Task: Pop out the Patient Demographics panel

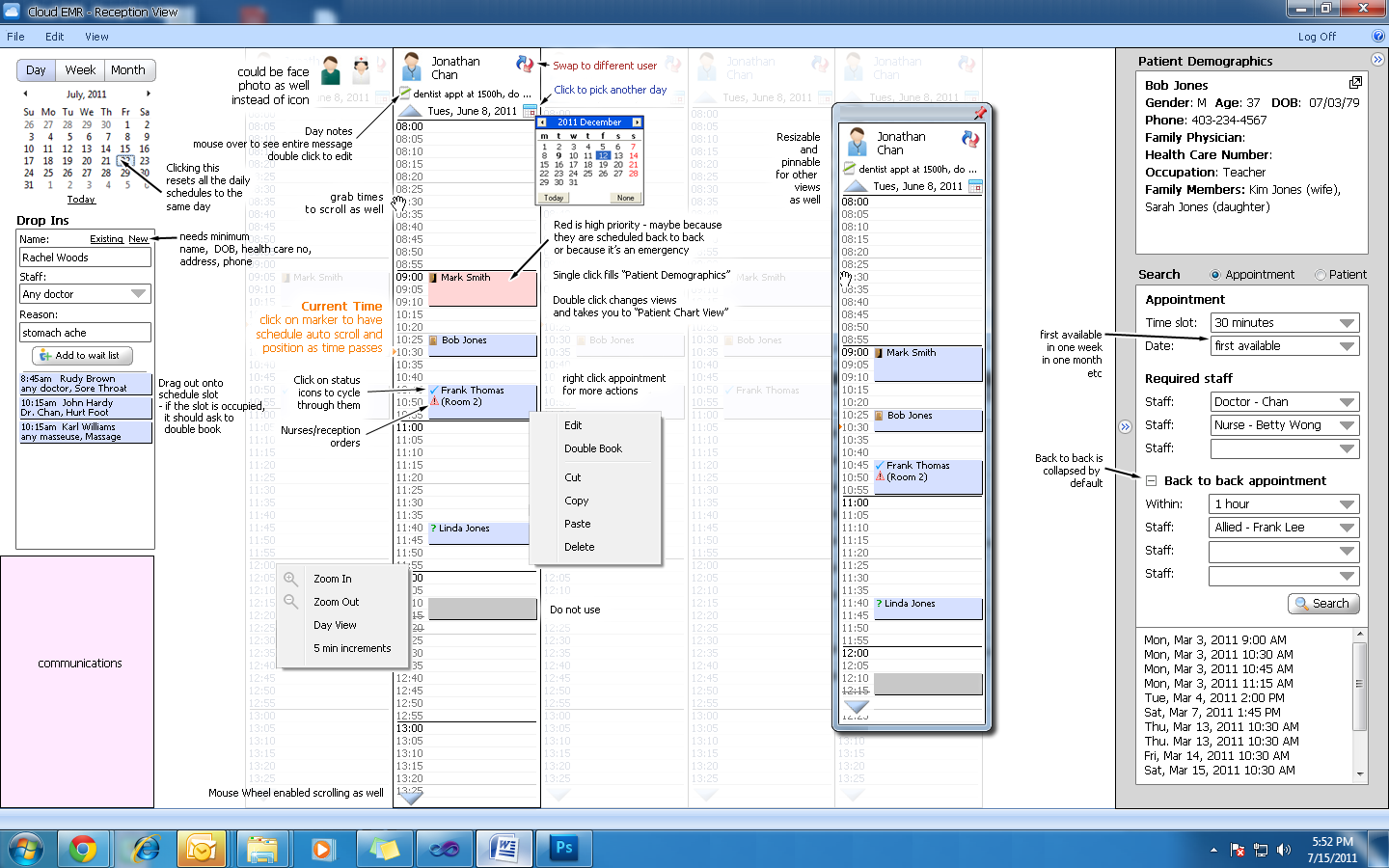Action: [x=1355, y=83]
